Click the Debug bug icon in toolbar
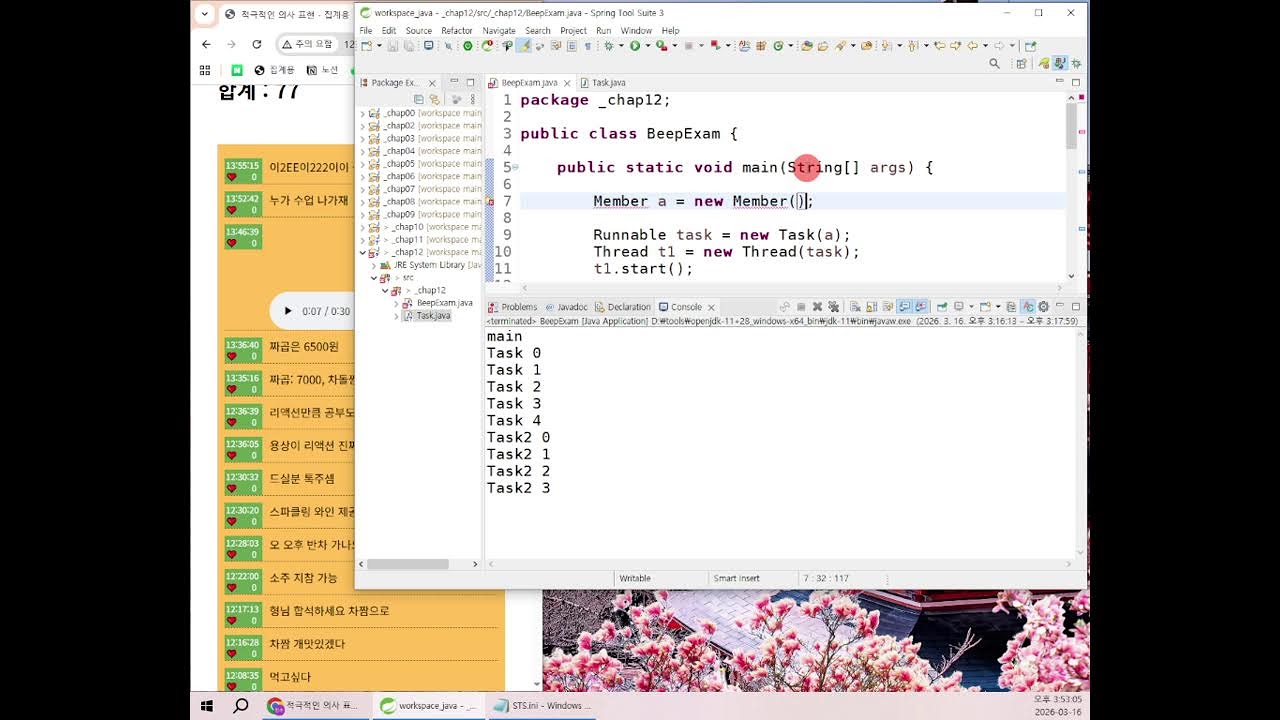The height and width of the screenshot is (720, 1280). click(608, 46)
